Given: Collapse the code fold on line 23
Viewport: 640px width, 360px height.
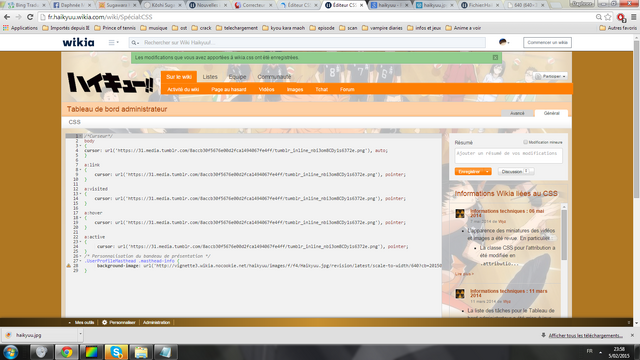Looking at the screenshot, I should pyautogui.click(x=80, y=242).
